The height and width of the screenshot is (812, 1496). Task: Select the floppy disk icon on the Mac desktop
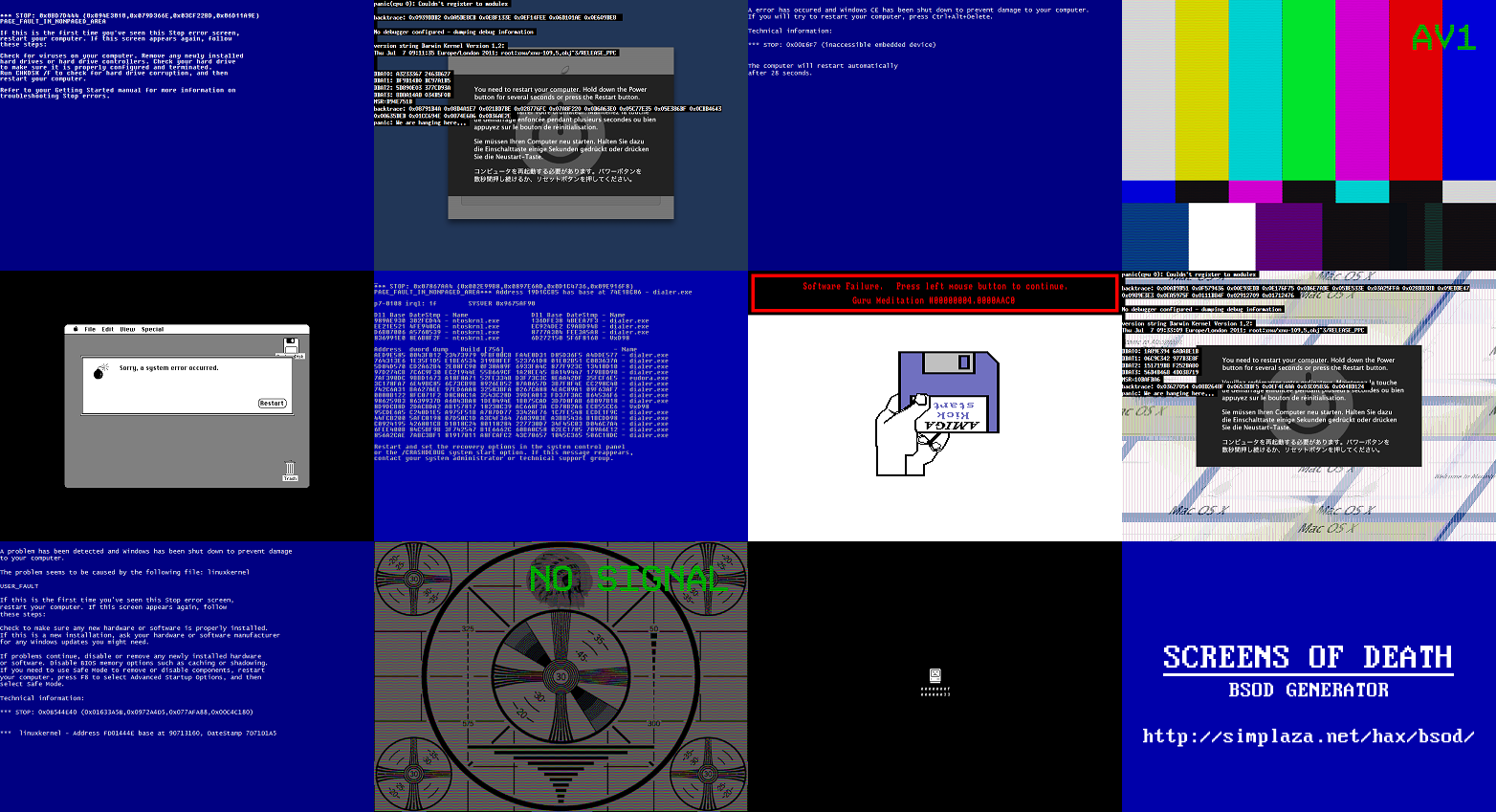pos(290,342)
